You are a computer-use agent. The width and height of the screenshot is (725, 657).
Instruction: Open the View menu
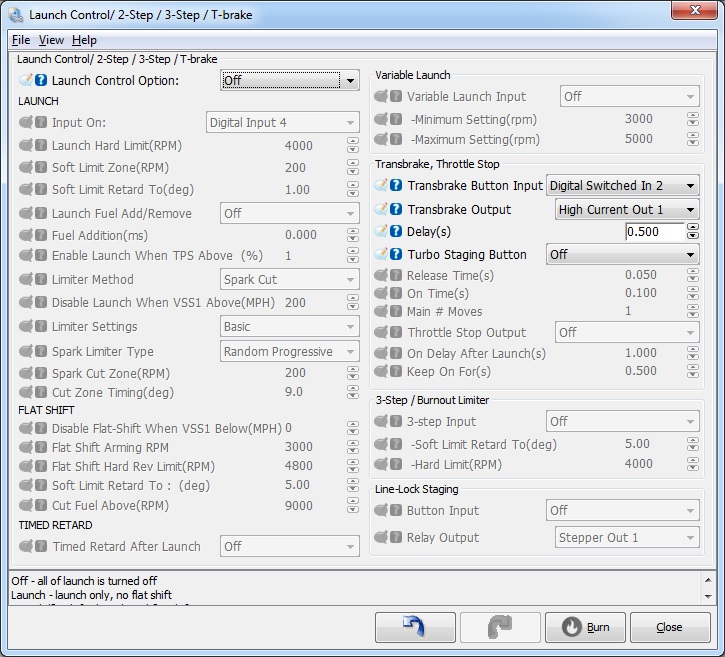(x=51, y=40)
